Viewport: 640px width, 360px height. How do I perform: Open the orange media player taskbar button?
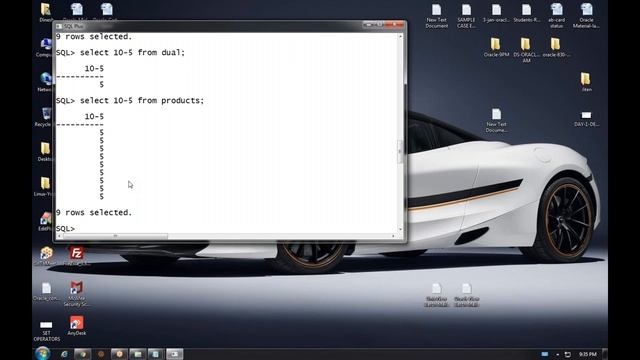(x=119, y=354)
